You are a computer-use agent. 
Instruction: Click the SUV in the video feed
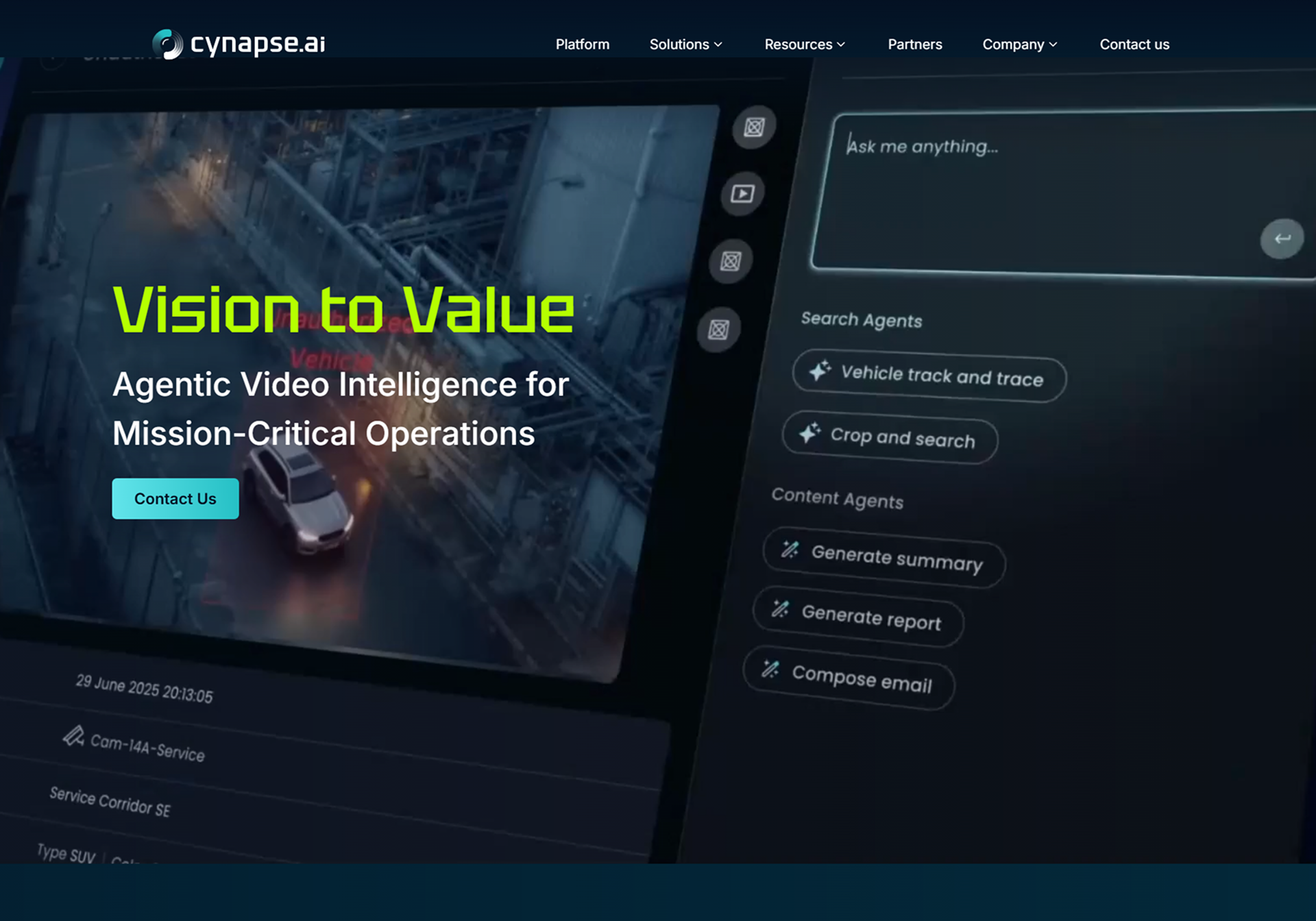click(x=298, y=500)
